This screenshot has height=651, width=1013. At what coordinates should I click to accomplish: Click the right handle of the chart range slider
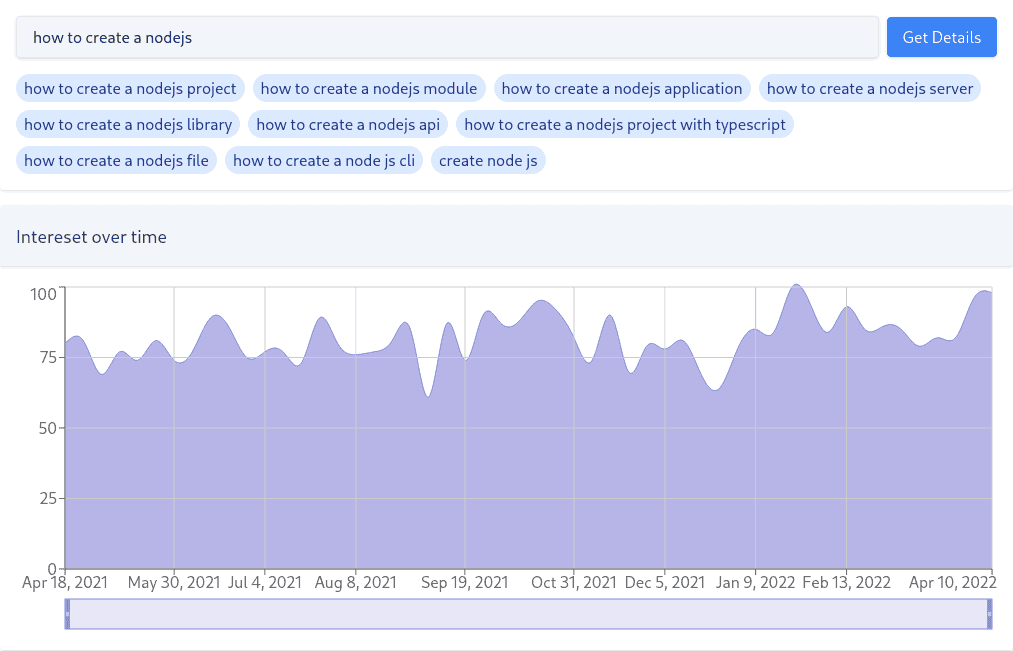point(990,614)
